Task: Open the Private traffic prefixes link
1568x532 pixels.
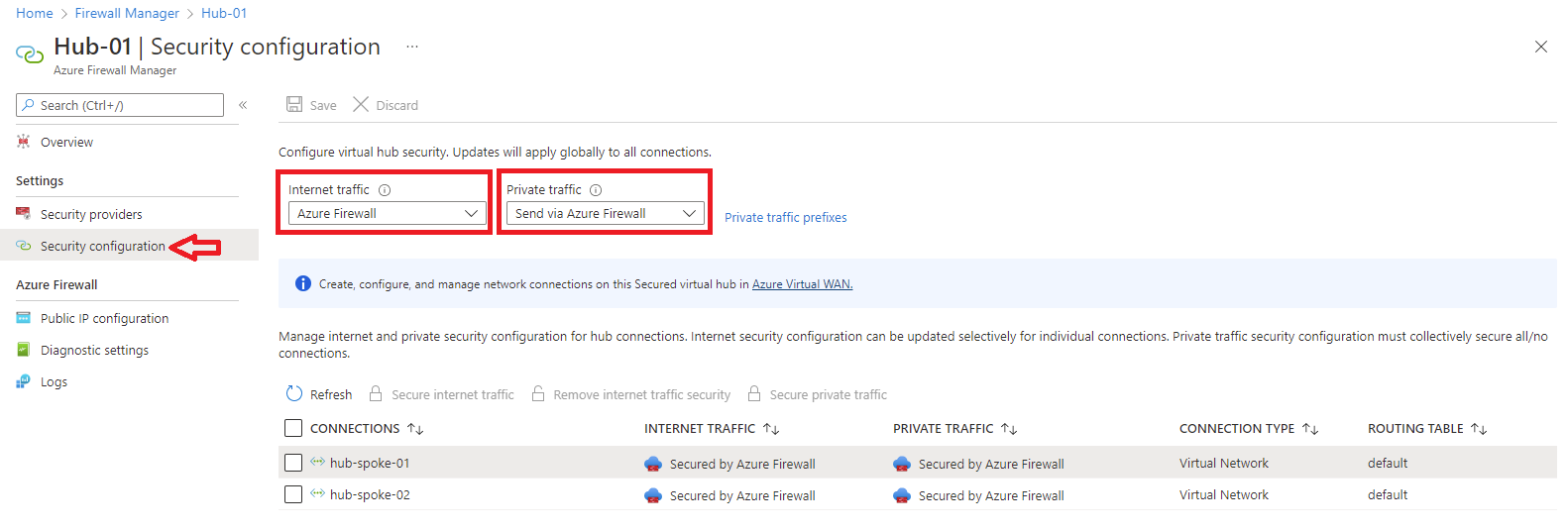Action: click(x=785, y=218)
